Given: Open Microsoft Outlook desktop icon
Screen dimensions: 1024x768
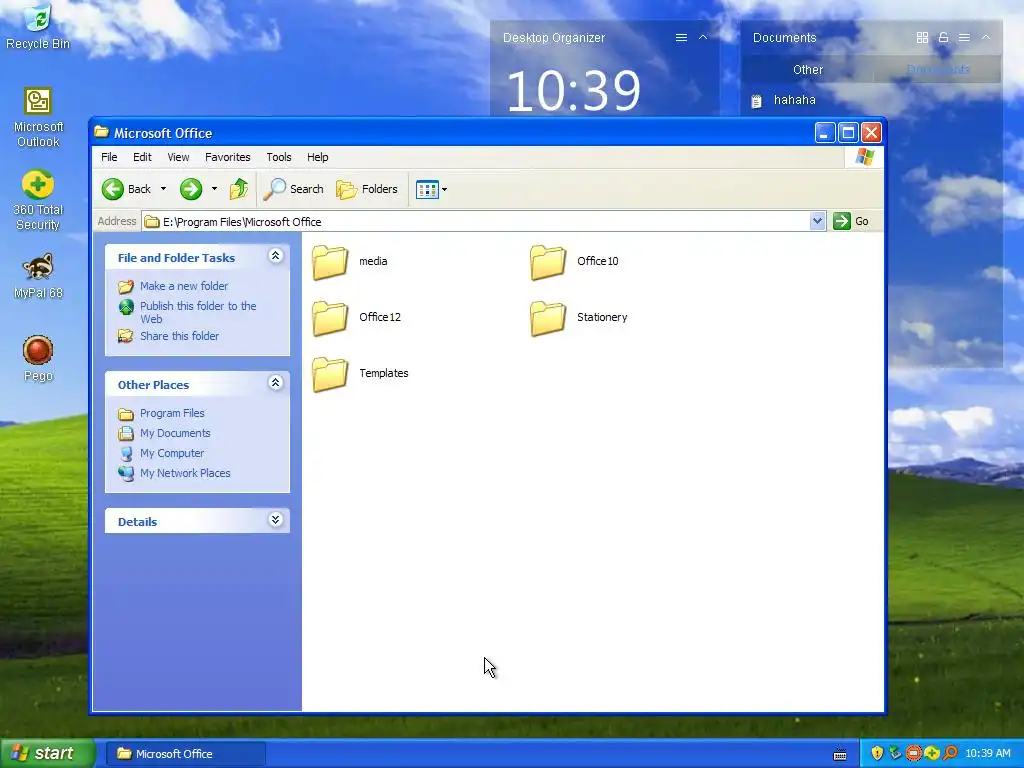Looking at the screenshot, I should coord(38,118).
